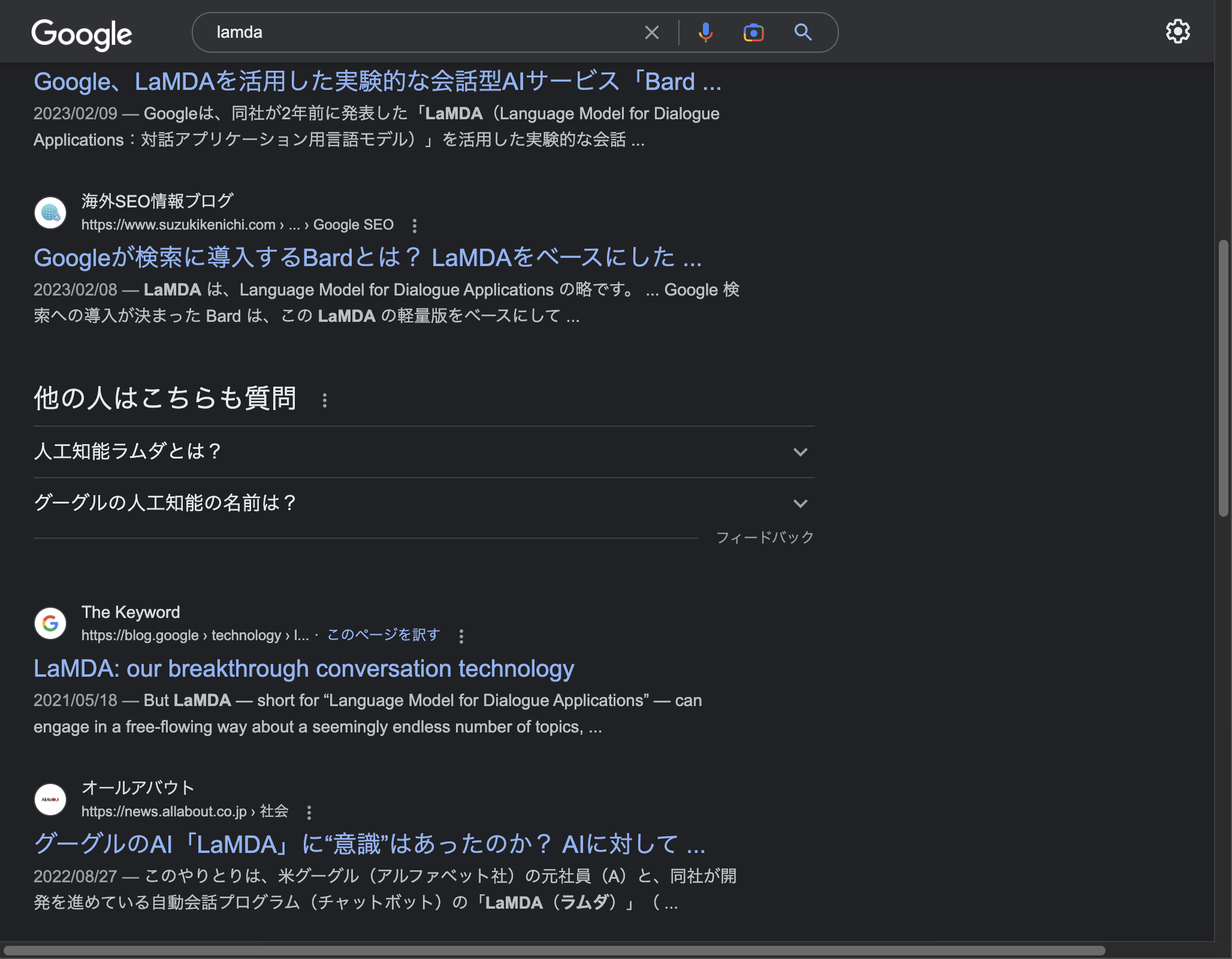Clear the search box with the X icon
The width and height of the screenshot is (1232, 959).
coord(652,32)
